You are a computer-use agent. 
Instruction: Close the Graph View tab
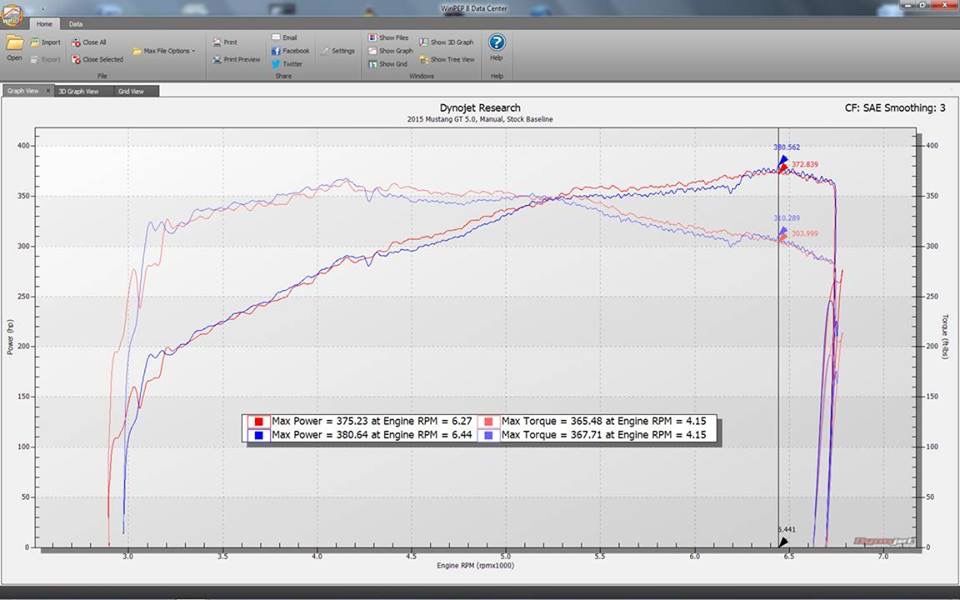(x=48, y=91)
